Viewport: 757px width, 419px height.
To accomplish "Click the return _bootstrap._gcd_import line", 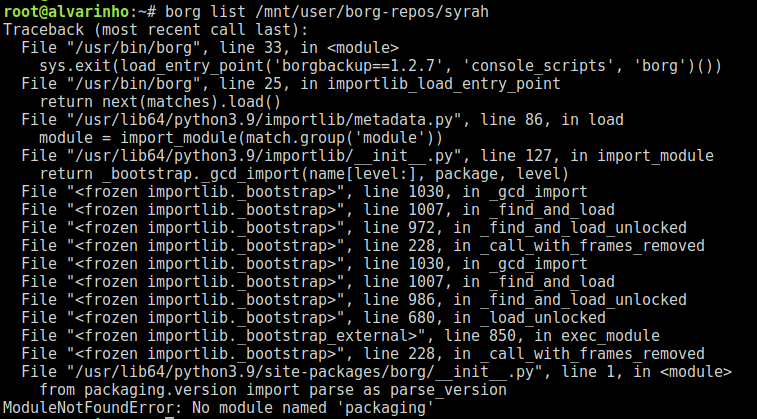I will coord(304,174).
